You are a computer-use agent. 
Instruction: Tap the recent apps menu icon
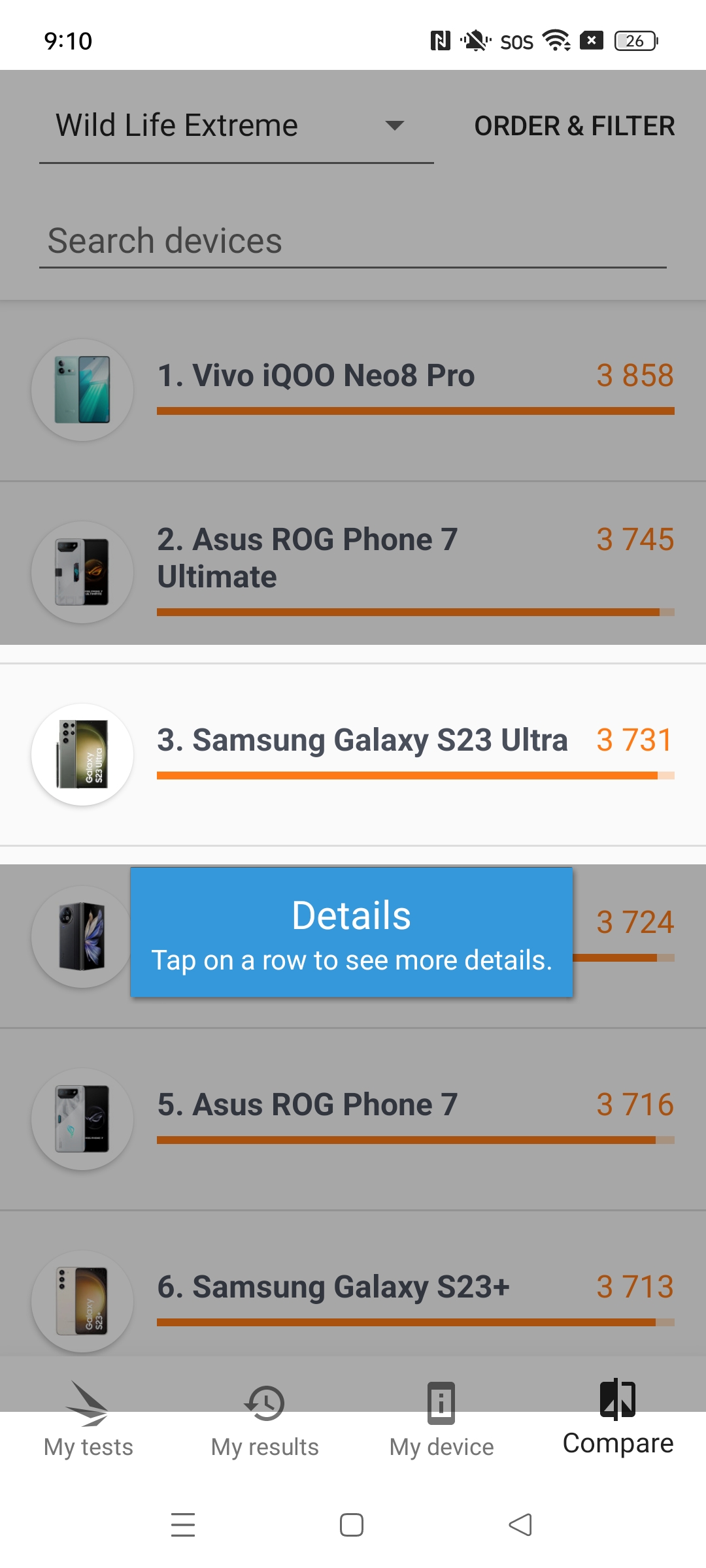[183, 1525]
